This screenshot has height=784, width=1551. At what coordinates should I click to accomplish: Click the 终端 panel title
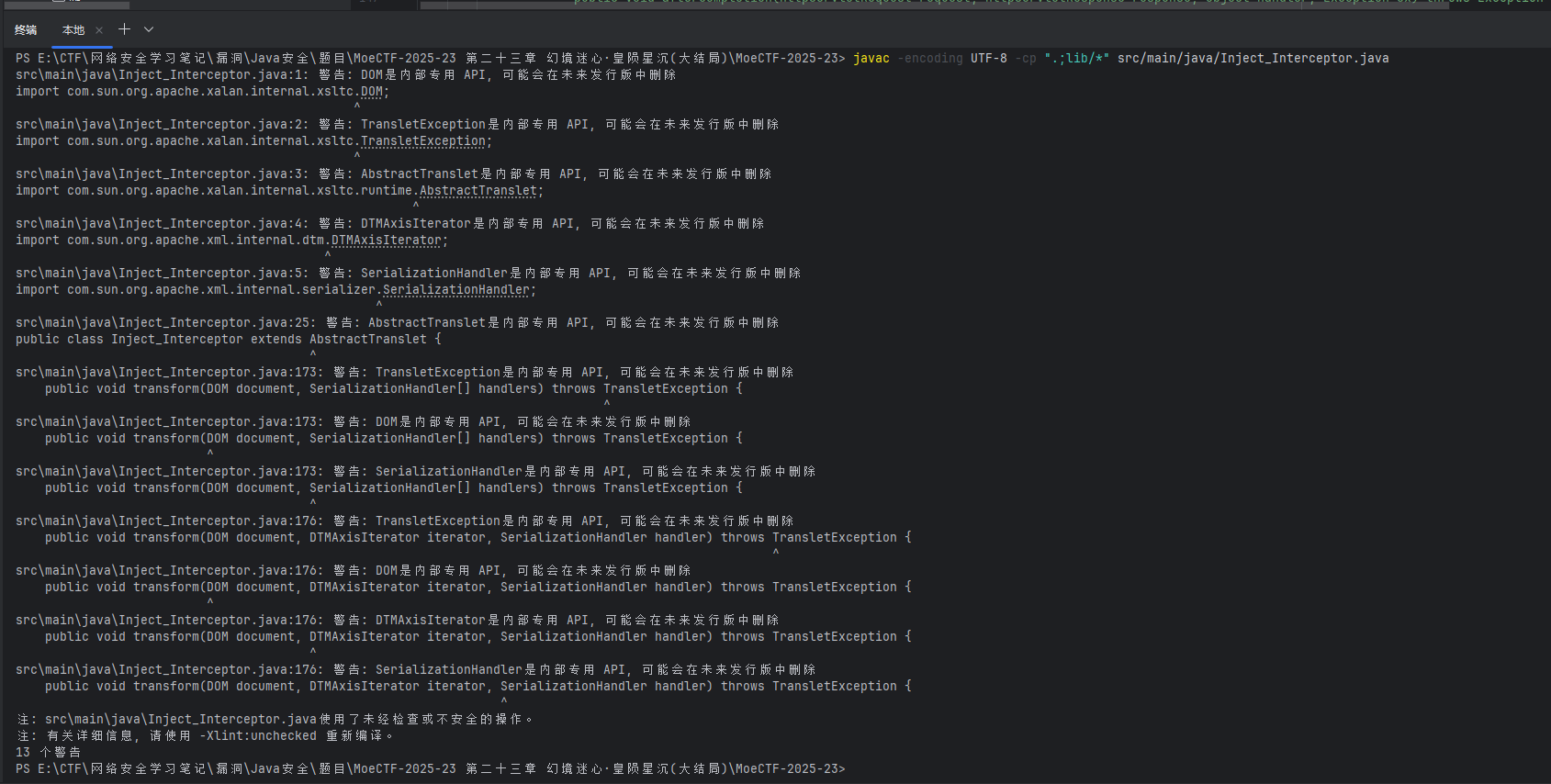pyautogui.click(x=26, y=30)
